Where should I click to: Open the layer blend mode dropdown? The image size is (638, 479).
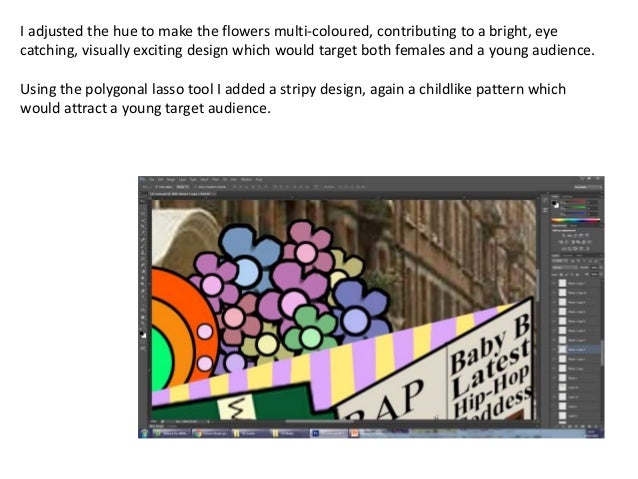point(565,267)
